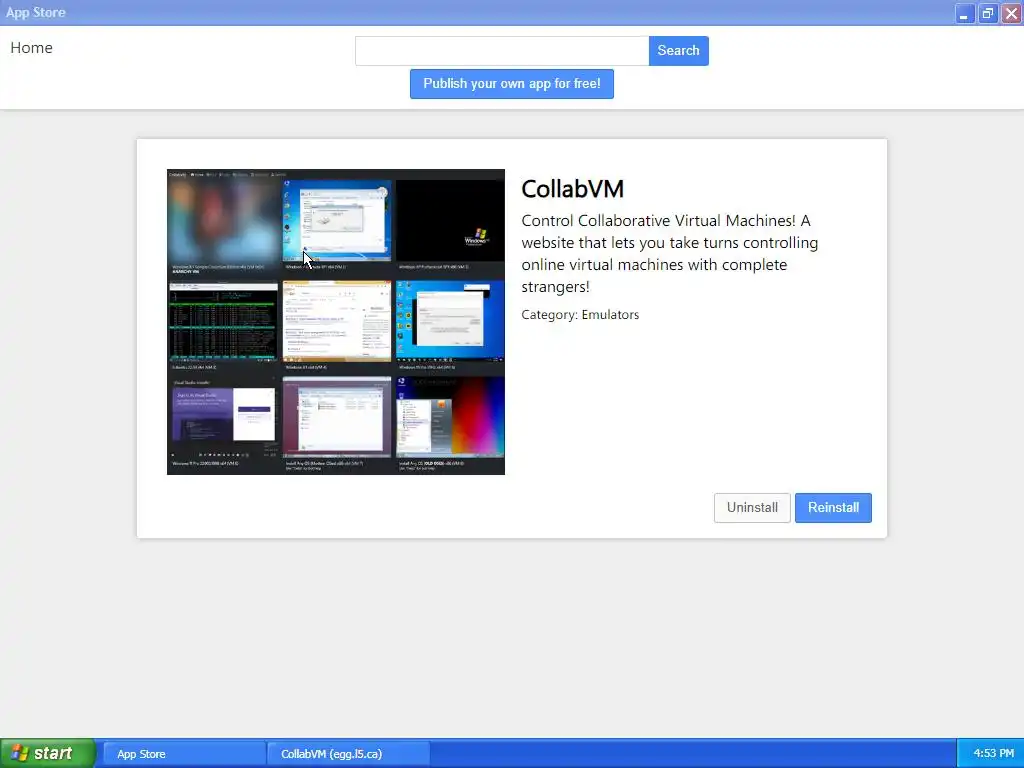Check the 4:53 PM system clock
The height and width of the screenshot is (768, 1024).
coord(993,754)
